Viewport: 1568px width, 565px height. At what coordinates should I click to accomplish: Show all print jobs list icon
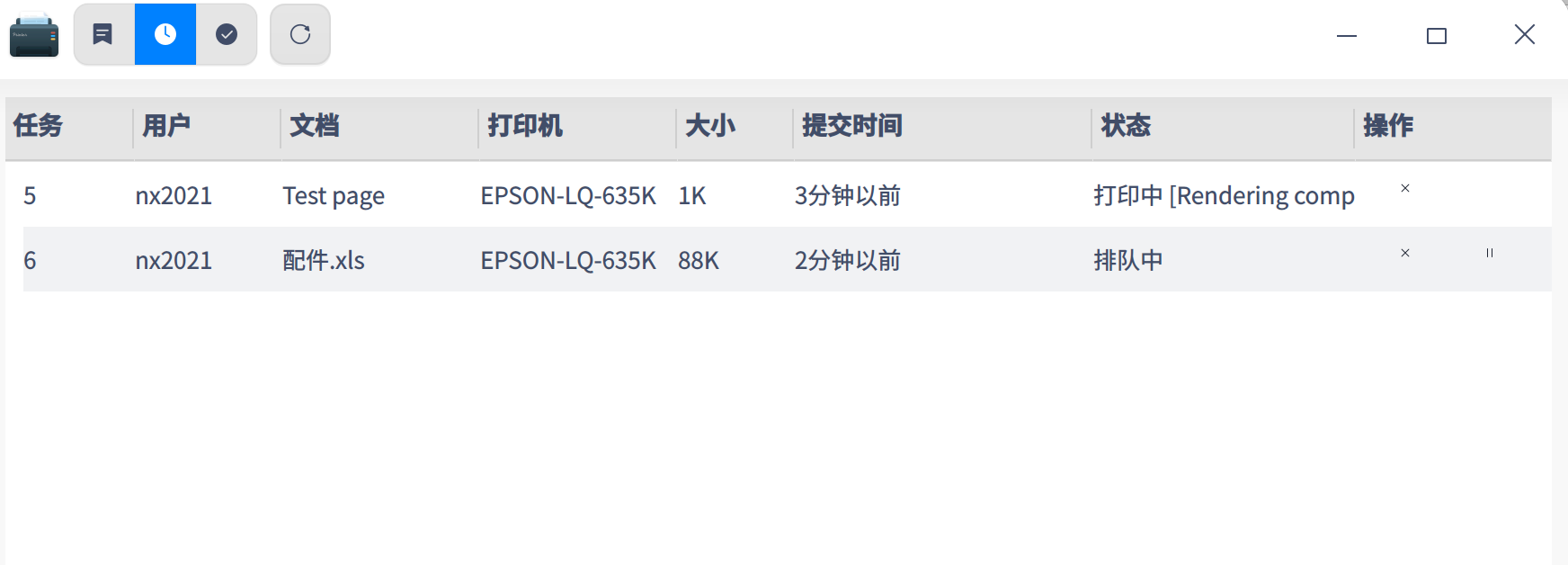(x=103, y=34)
